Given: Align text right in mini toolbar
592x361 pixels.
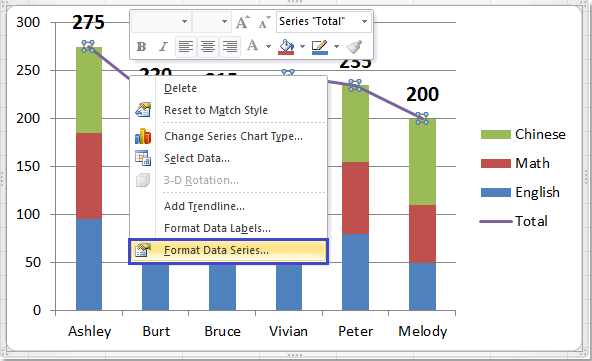Looking at the screenshot, I should (230, 47).
